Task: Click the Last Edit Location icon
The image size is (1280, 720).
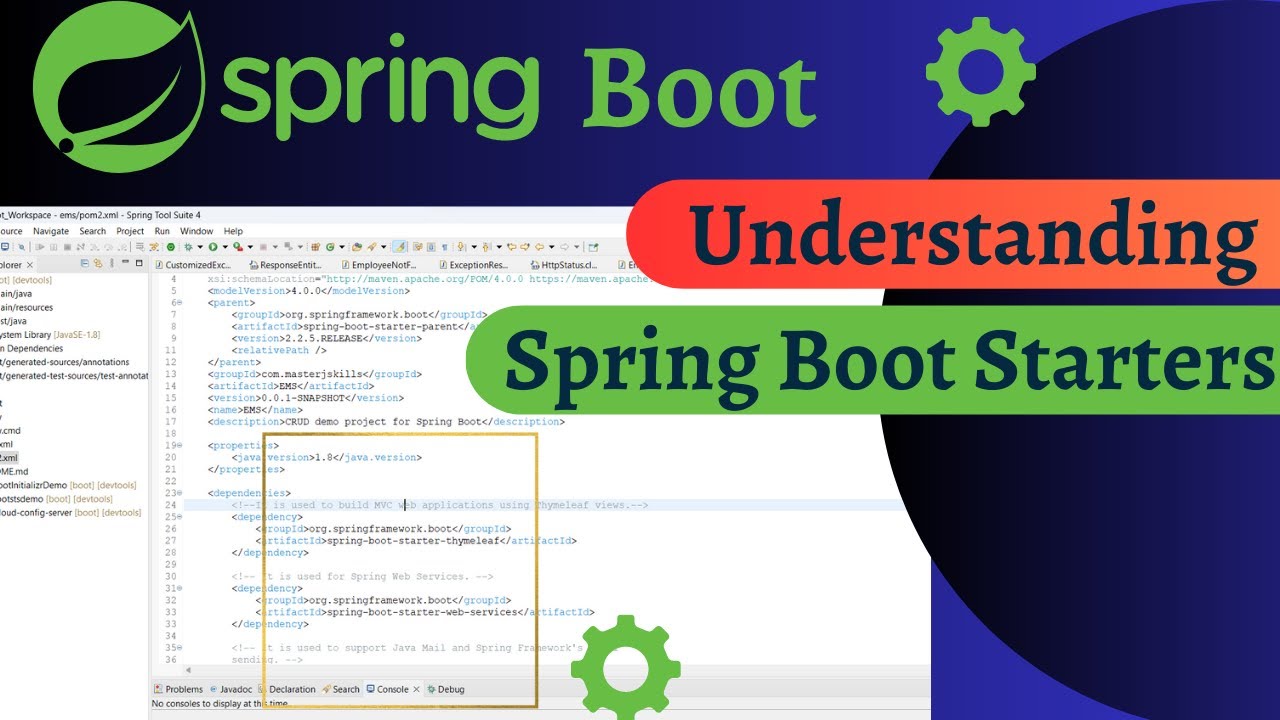Action: 512,246
